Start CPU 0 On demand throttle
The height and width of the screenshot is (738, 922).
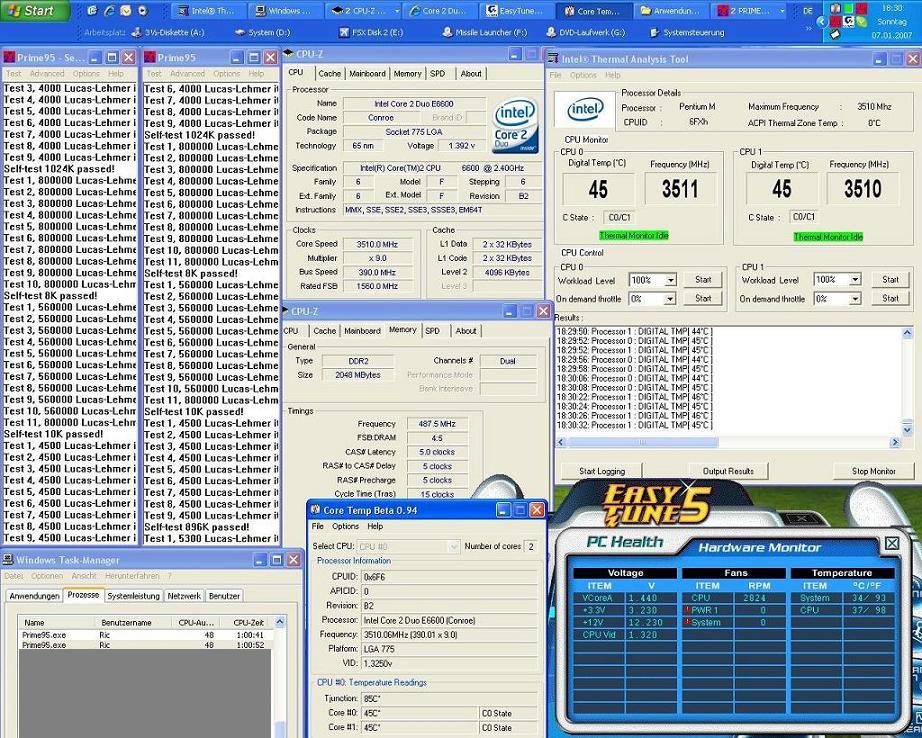point(703,298)
